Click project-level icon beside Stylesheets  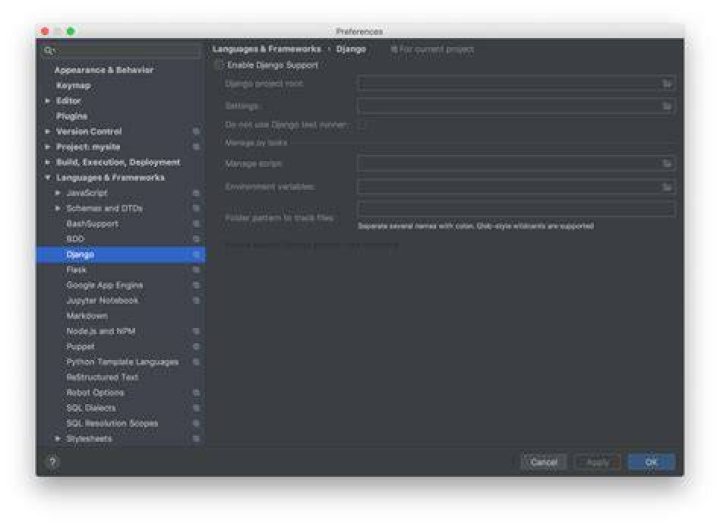click(196, 439)
